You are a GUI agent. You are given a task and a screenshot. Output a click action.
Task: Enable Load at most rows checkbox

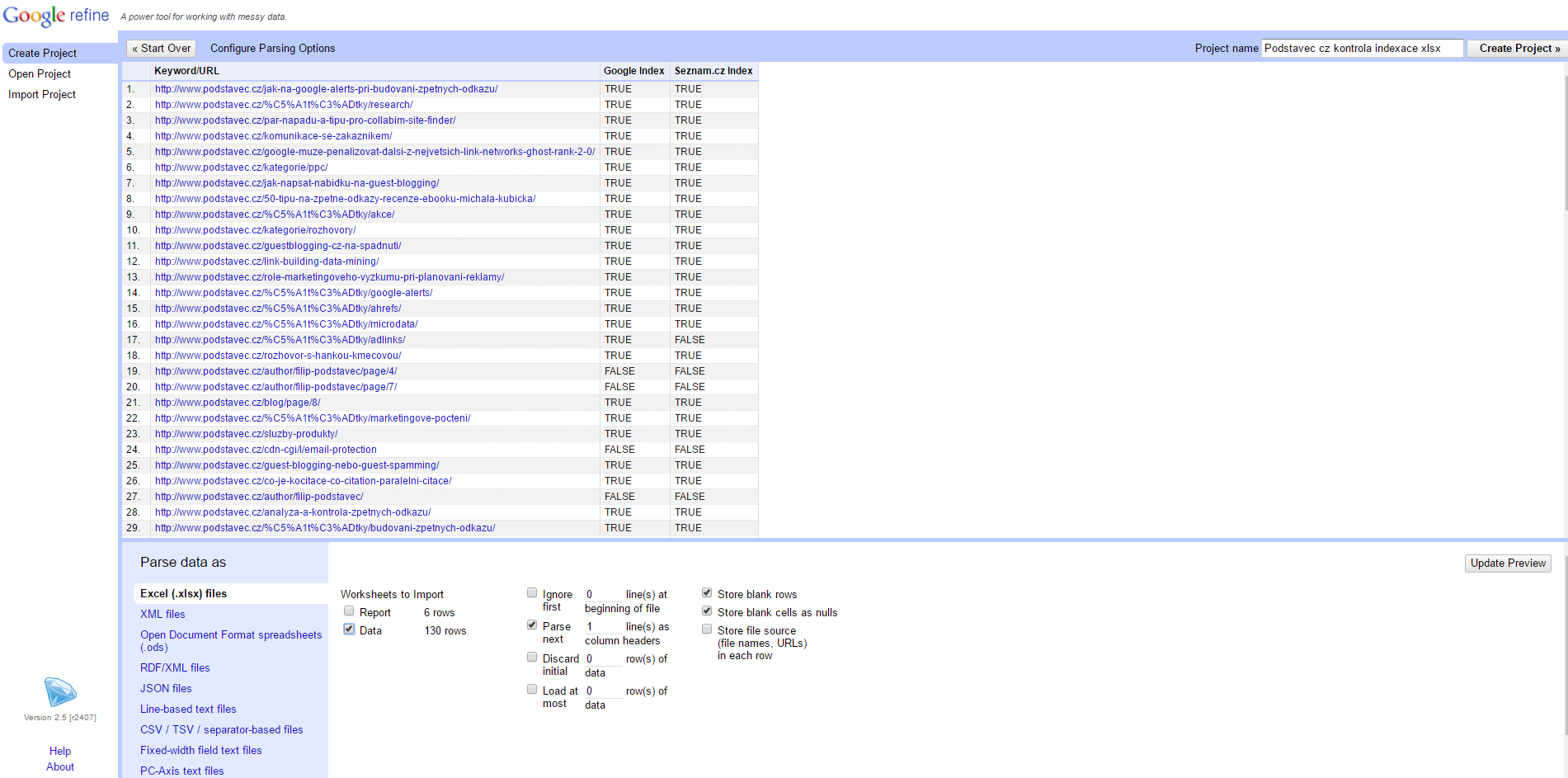tap(532, 690)
